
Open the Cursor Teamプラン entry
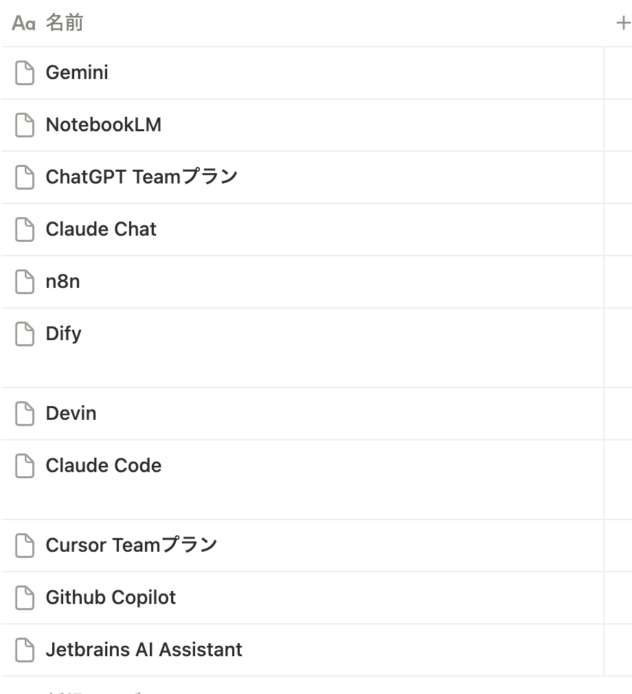131,545
